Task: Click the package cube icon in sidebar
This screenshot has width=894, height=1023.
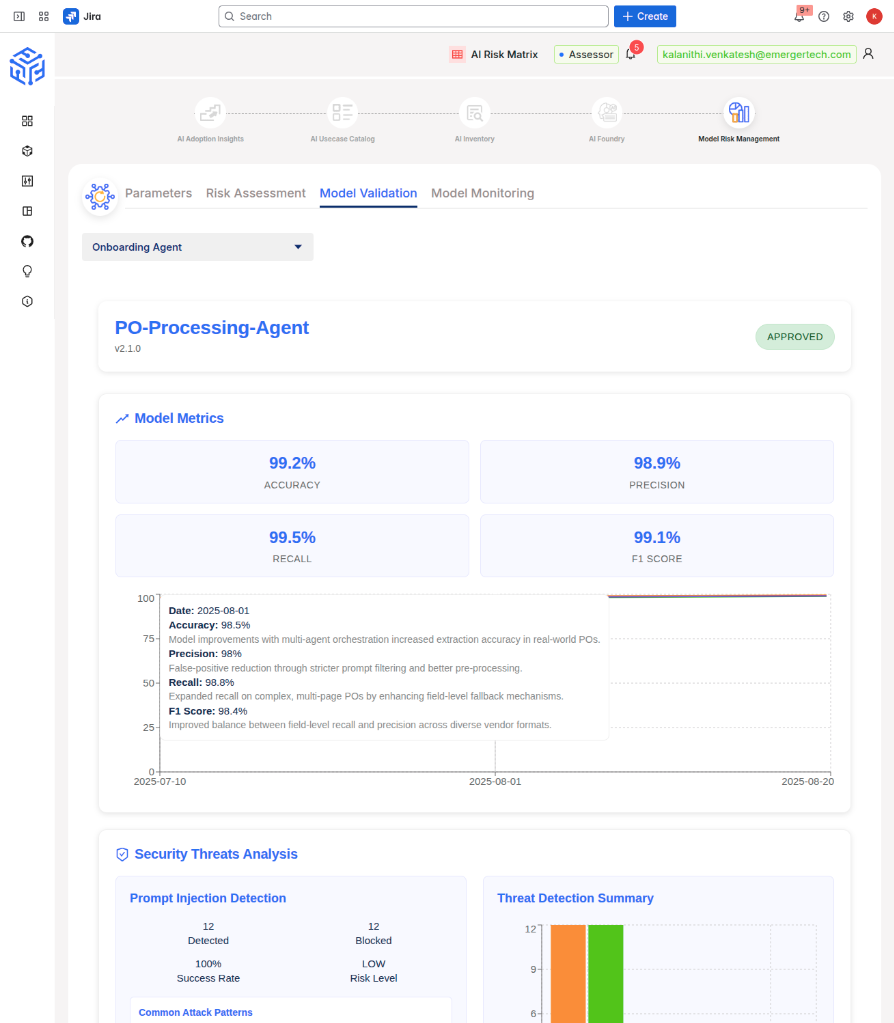Action: pos(27,151)
